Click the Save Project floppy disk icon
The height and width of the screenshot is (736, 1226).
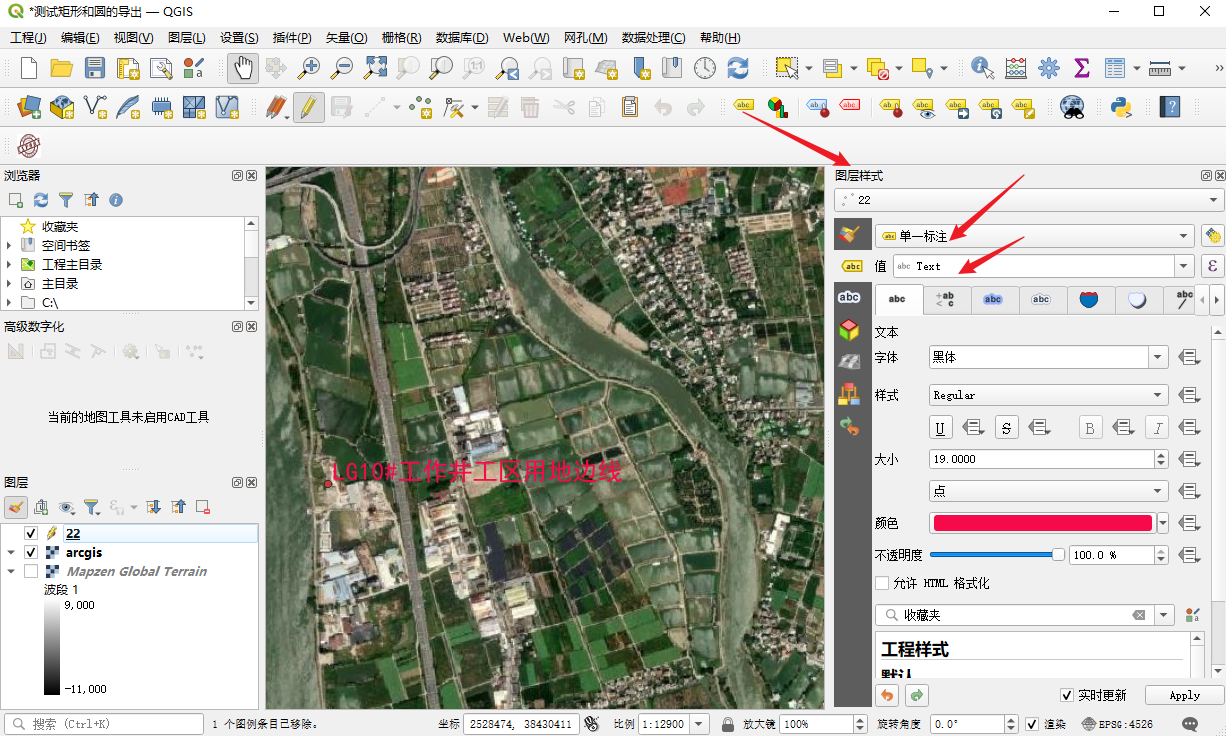pos(95,68)
